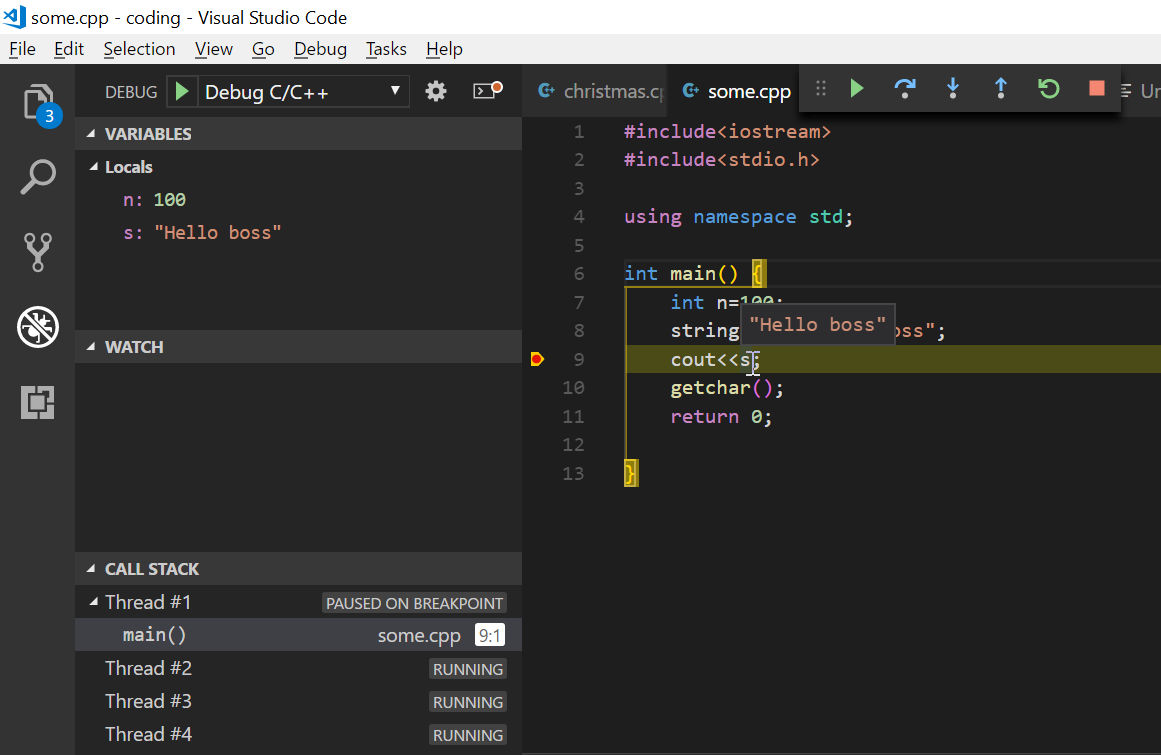Collapse the CALL STACK section

91,569
